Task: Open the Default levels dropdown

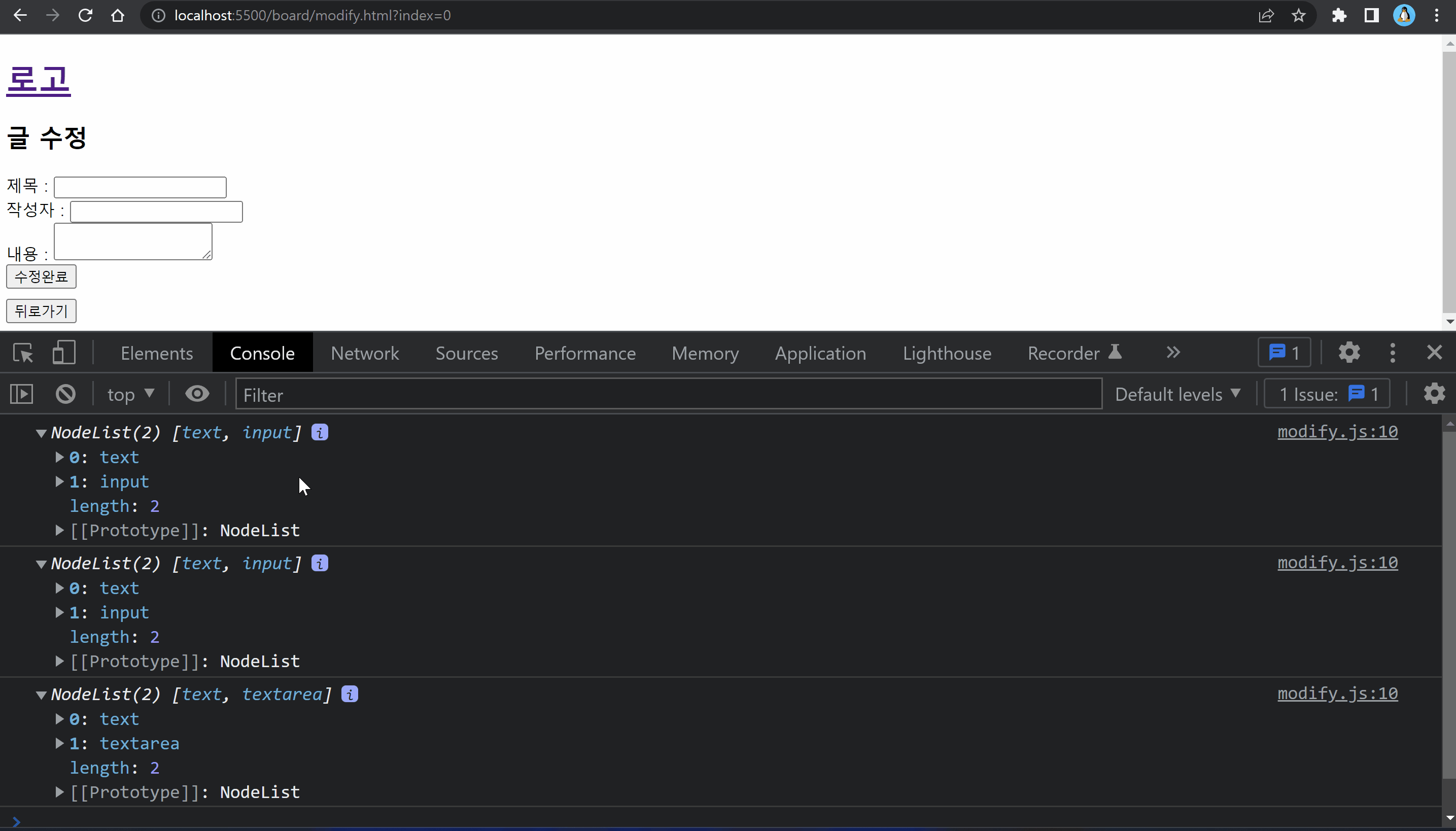Action: 1177,394
